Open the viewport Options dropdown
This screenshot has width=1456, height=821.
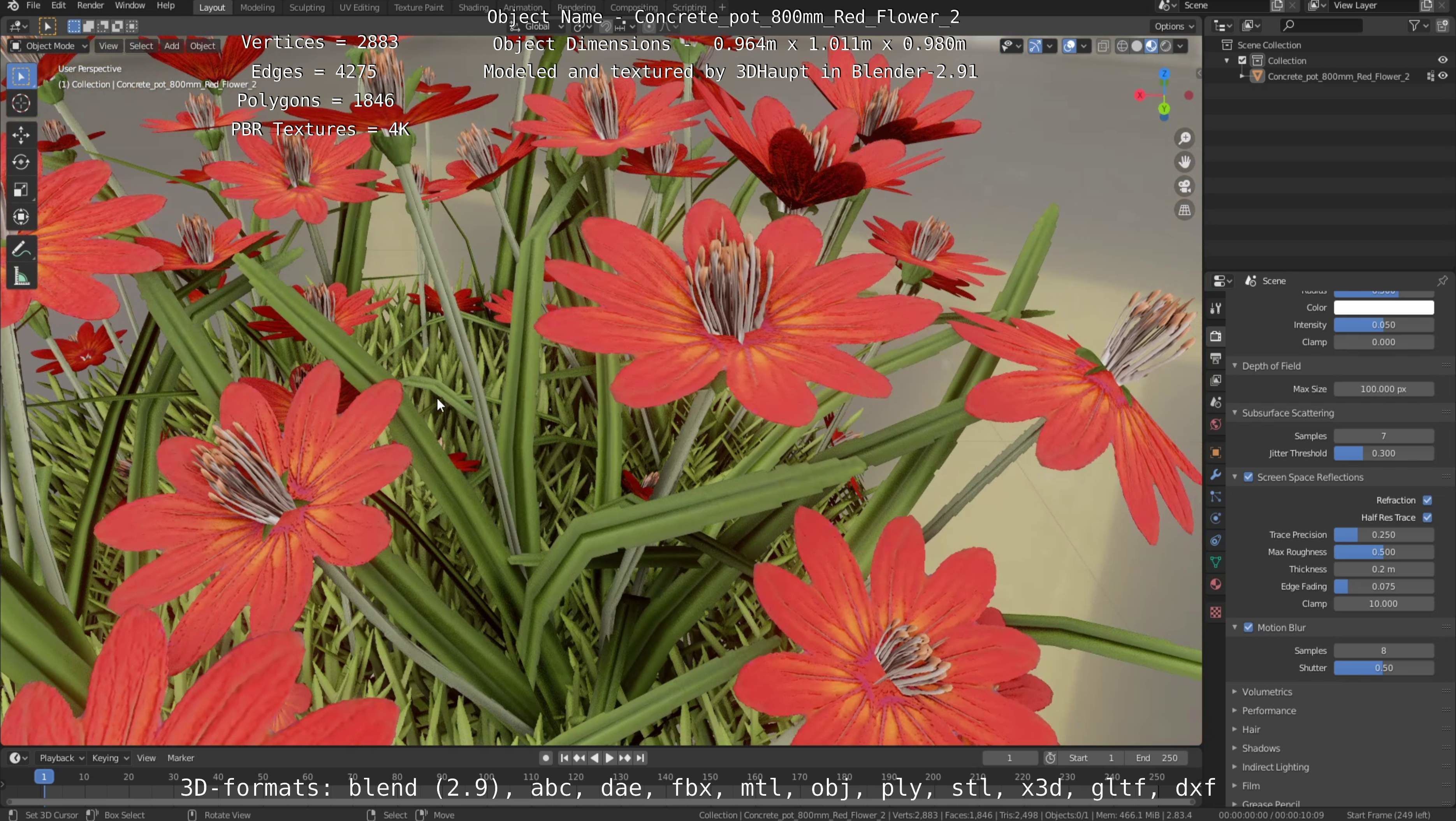(x=1174, y=26)
